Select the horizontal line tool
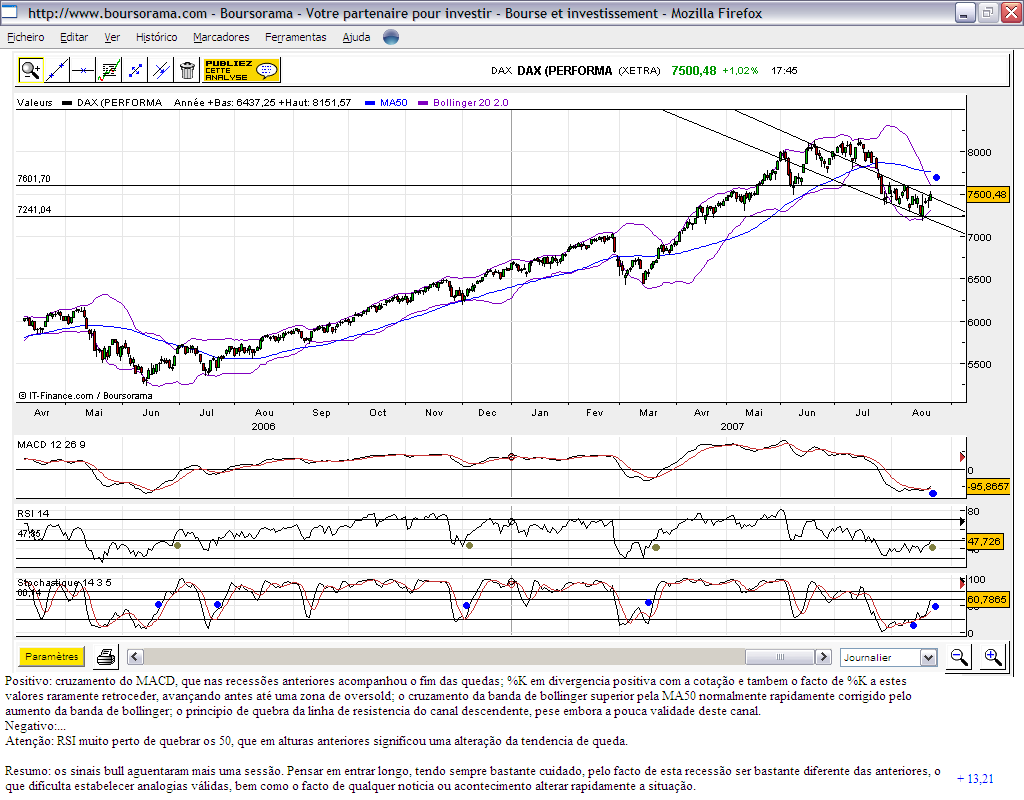 (x=83, y=70)
